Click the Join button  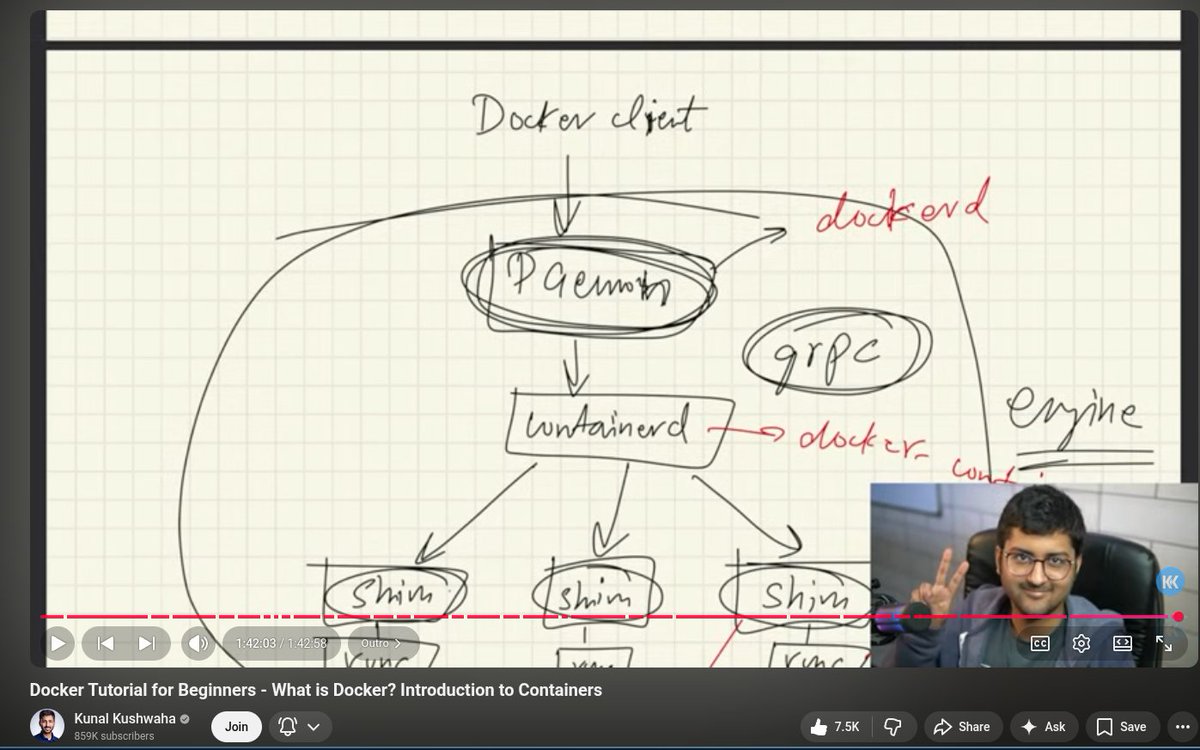[x=236, y=726]
